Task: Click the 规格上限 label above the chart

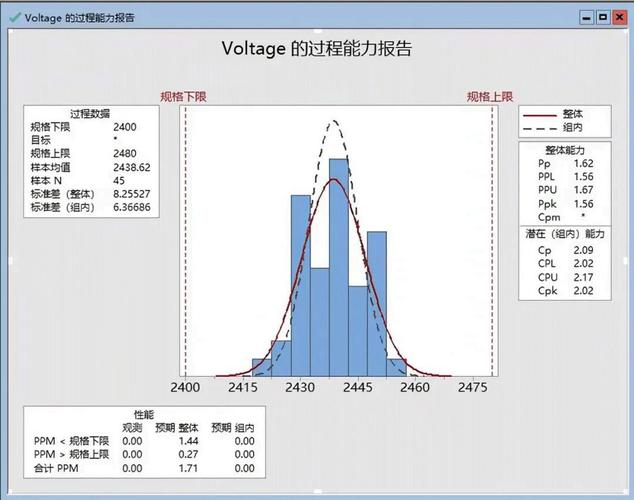Action: point(490,97)
